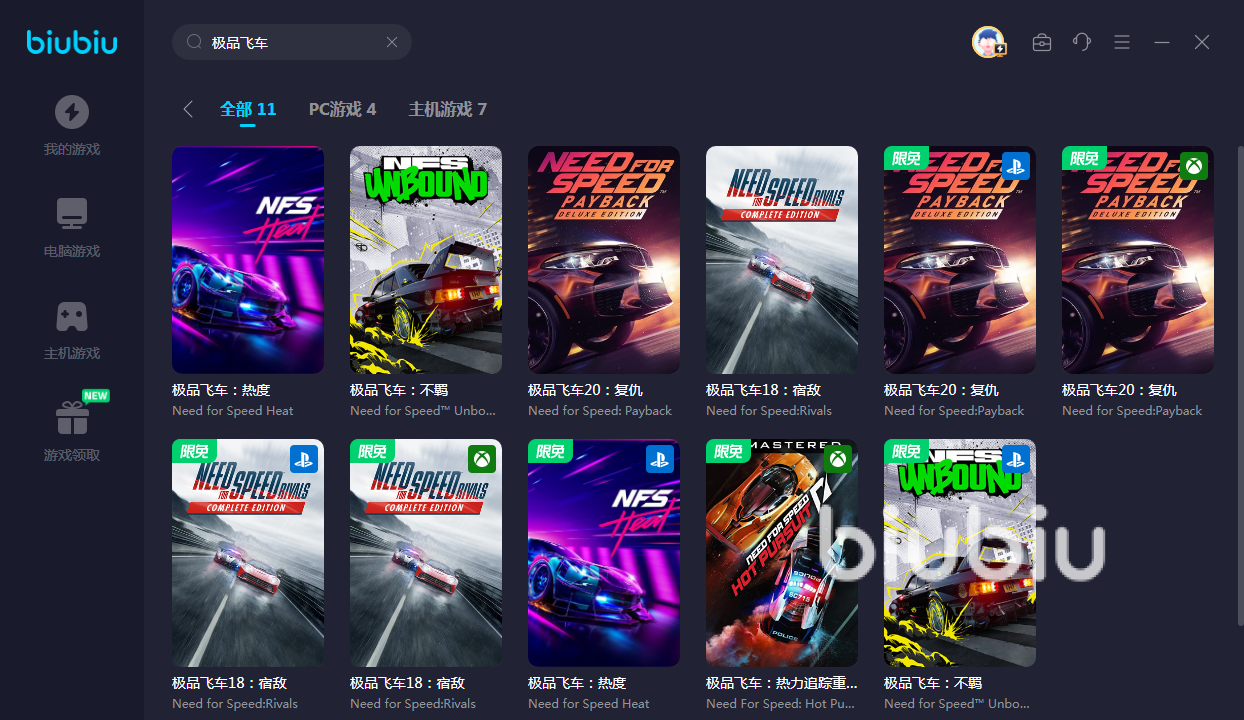The width and height of the screenshot is (1244, 720).
Task: Click the search input field
Action: point(295,42)
